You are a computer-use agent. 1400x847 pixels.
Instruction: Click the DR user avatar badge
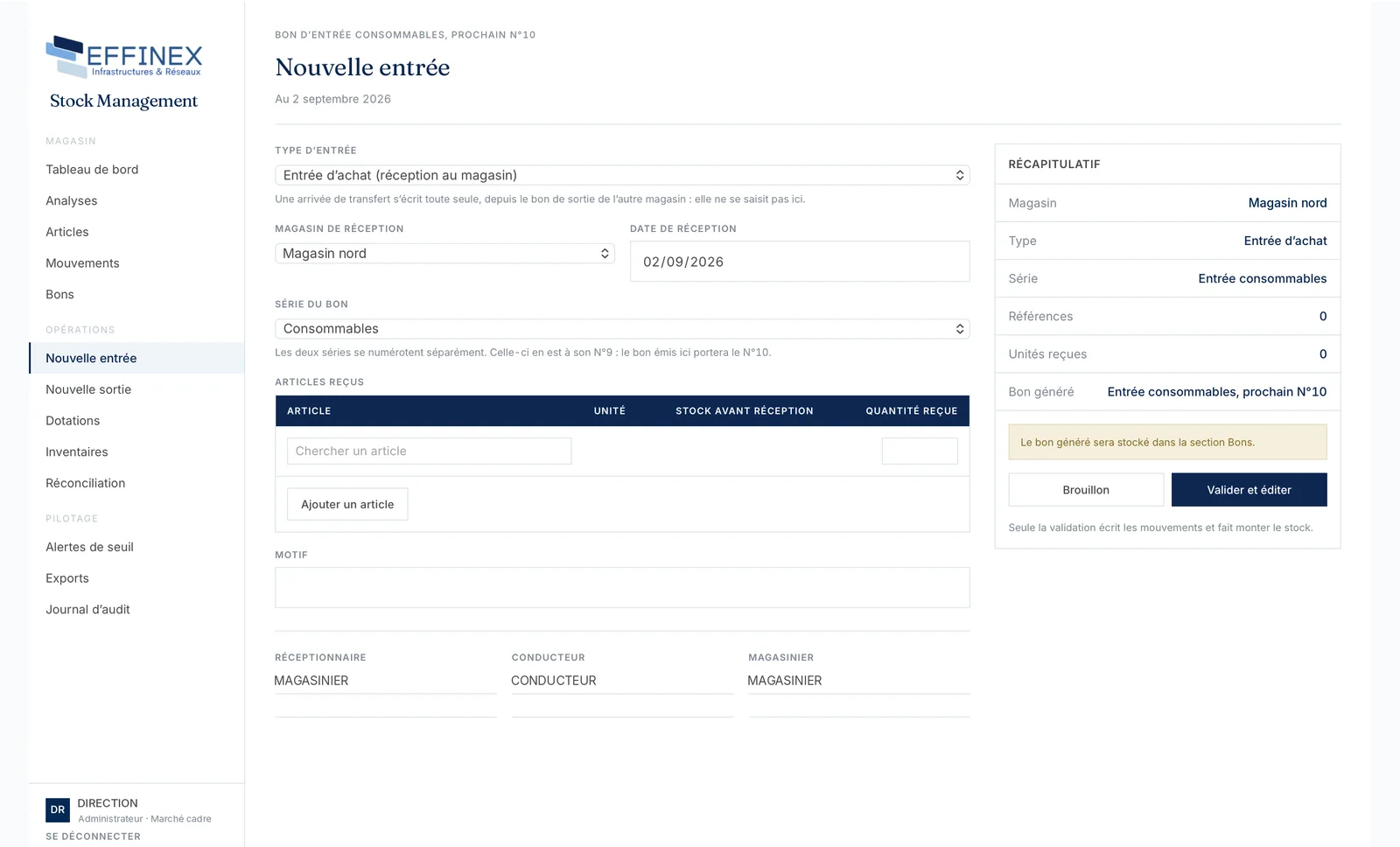(x=58, y=810)
